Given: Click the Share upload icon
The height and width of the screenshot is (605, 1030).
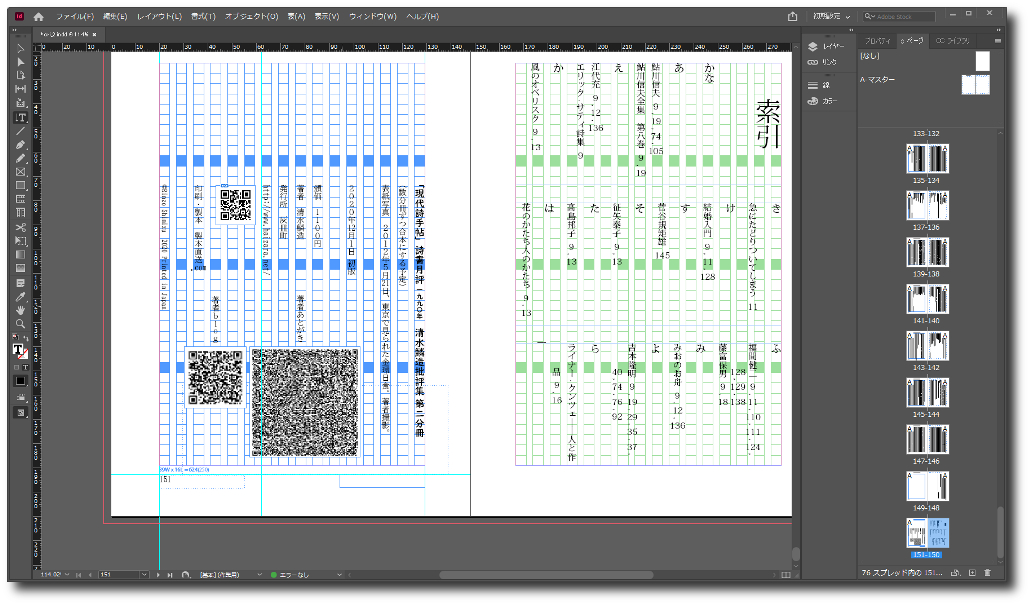Looking at the screenshot, I should click(792, 16).
